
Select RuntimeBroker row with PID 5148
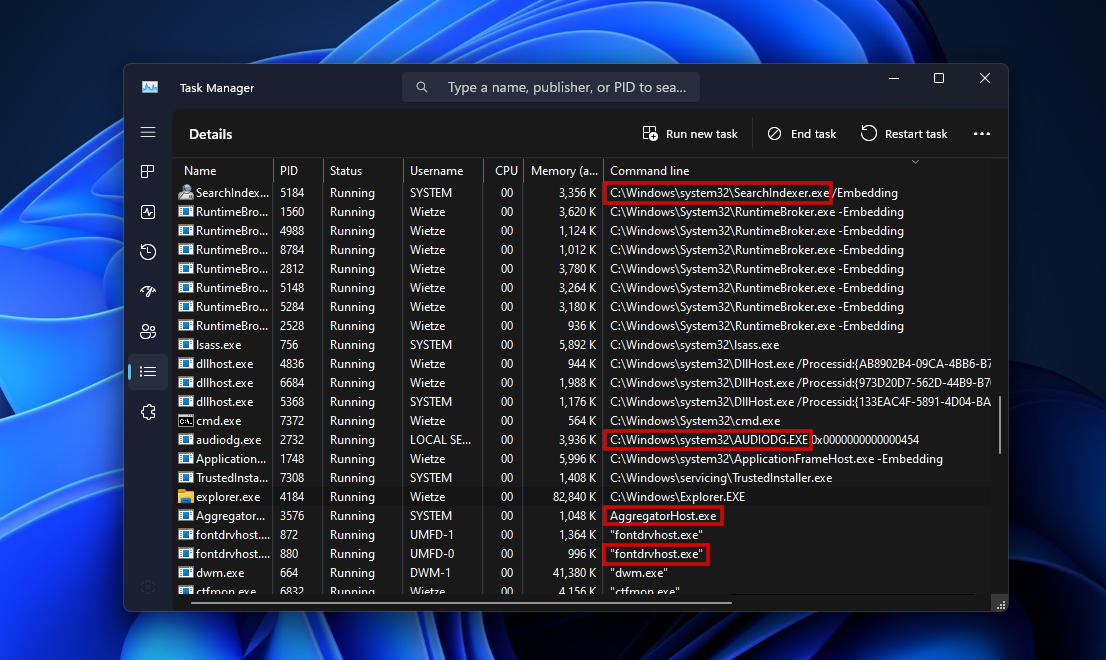[584, 288]
